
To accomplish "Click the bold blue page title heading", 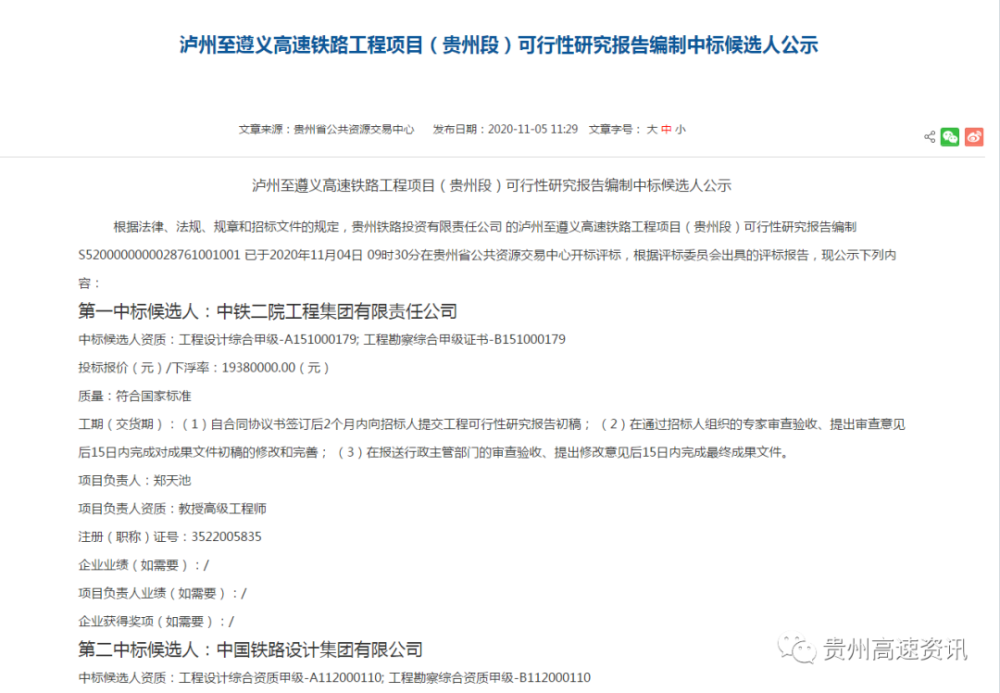I will 499,45.
